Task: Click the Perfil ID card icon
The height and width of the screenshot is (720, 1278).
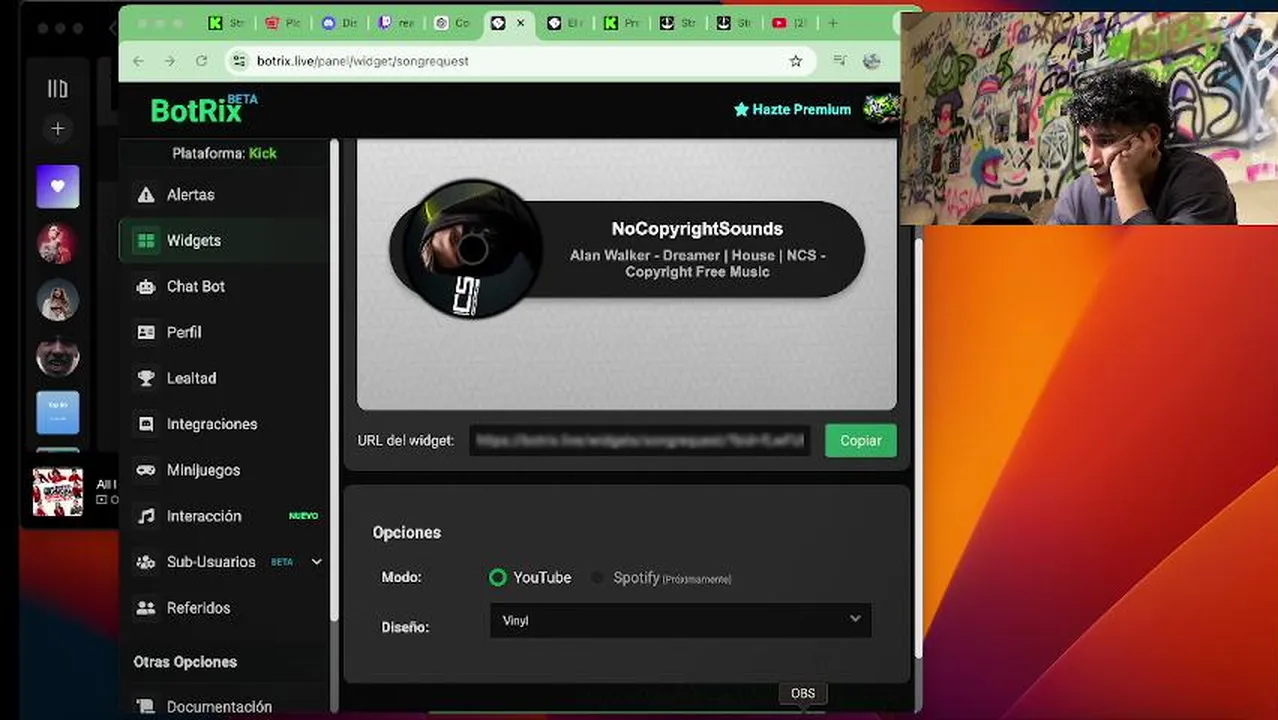Action: (x=146, y=332)
